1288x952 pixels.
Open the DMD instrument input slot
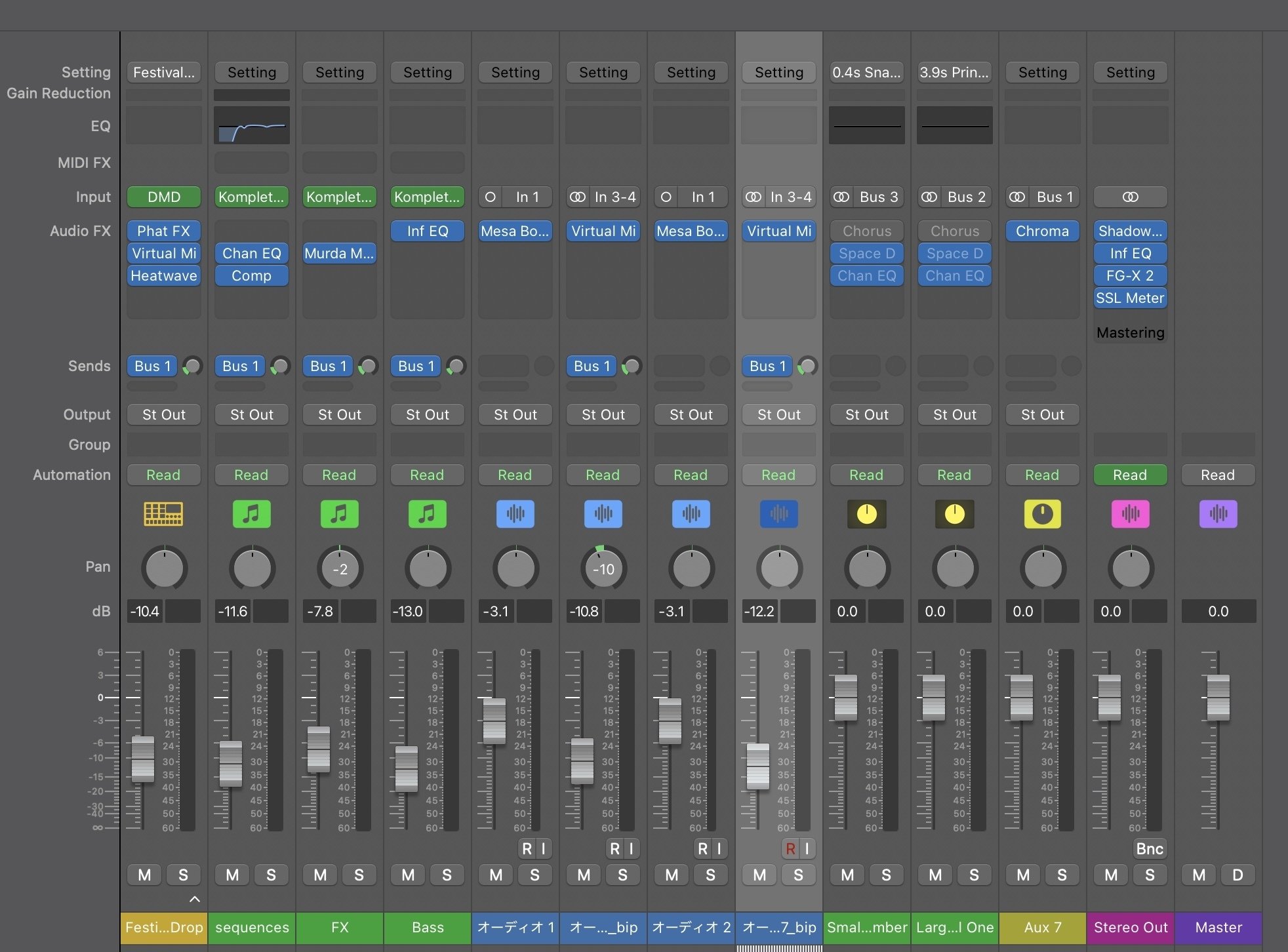coord(164,197)
